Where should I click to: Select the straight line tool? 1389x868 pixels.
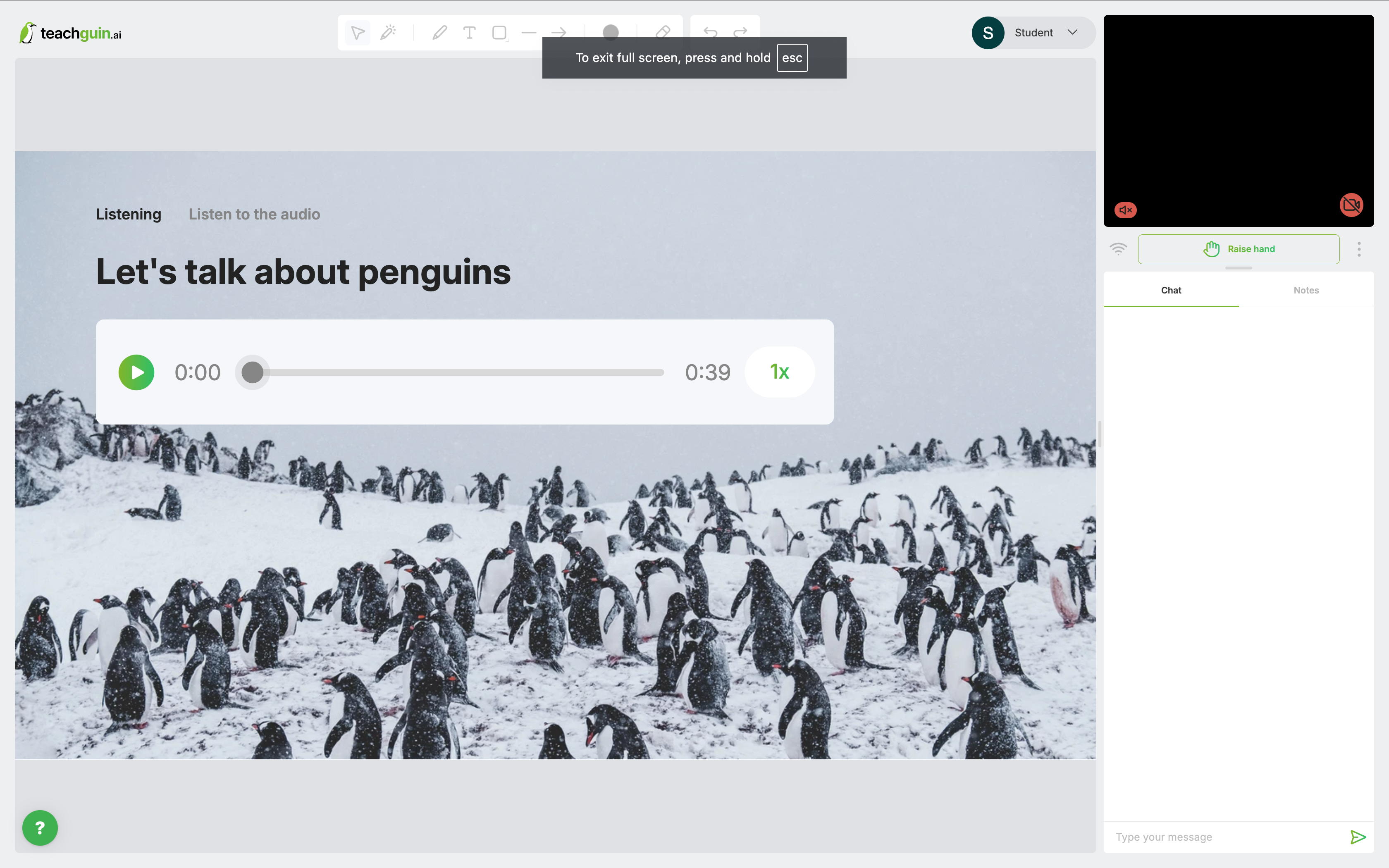529,33
